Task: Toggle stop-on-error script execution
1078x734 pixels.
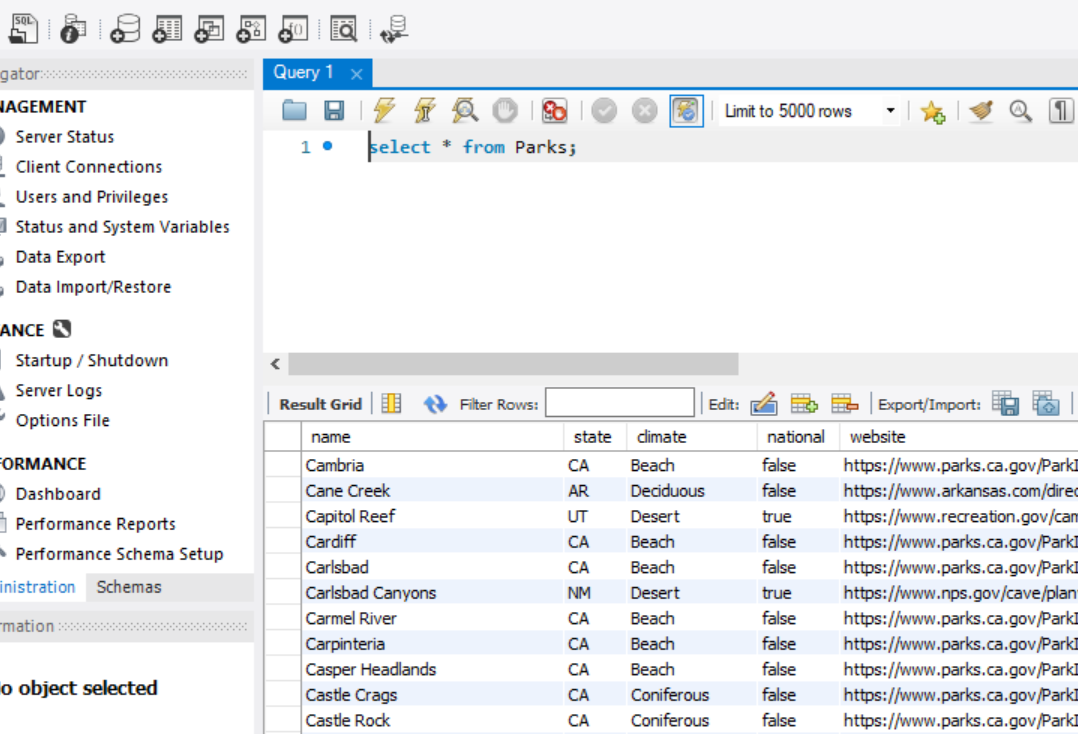Action: pyautogui.click(x=554, y=111)
